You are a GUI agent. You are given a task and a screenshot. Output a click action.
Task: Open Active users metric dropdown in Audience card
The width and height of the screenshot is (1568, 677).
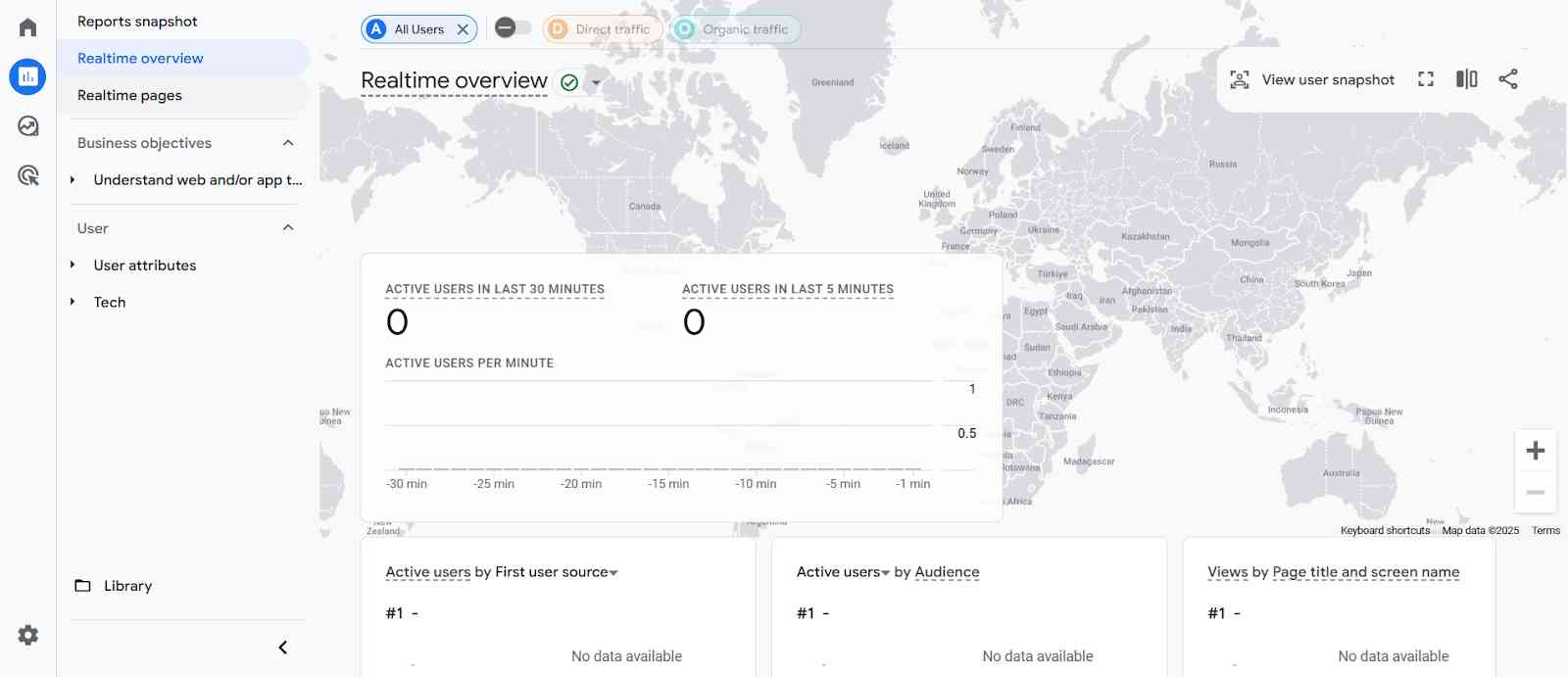pyautogui.click(x=843, y=572)
